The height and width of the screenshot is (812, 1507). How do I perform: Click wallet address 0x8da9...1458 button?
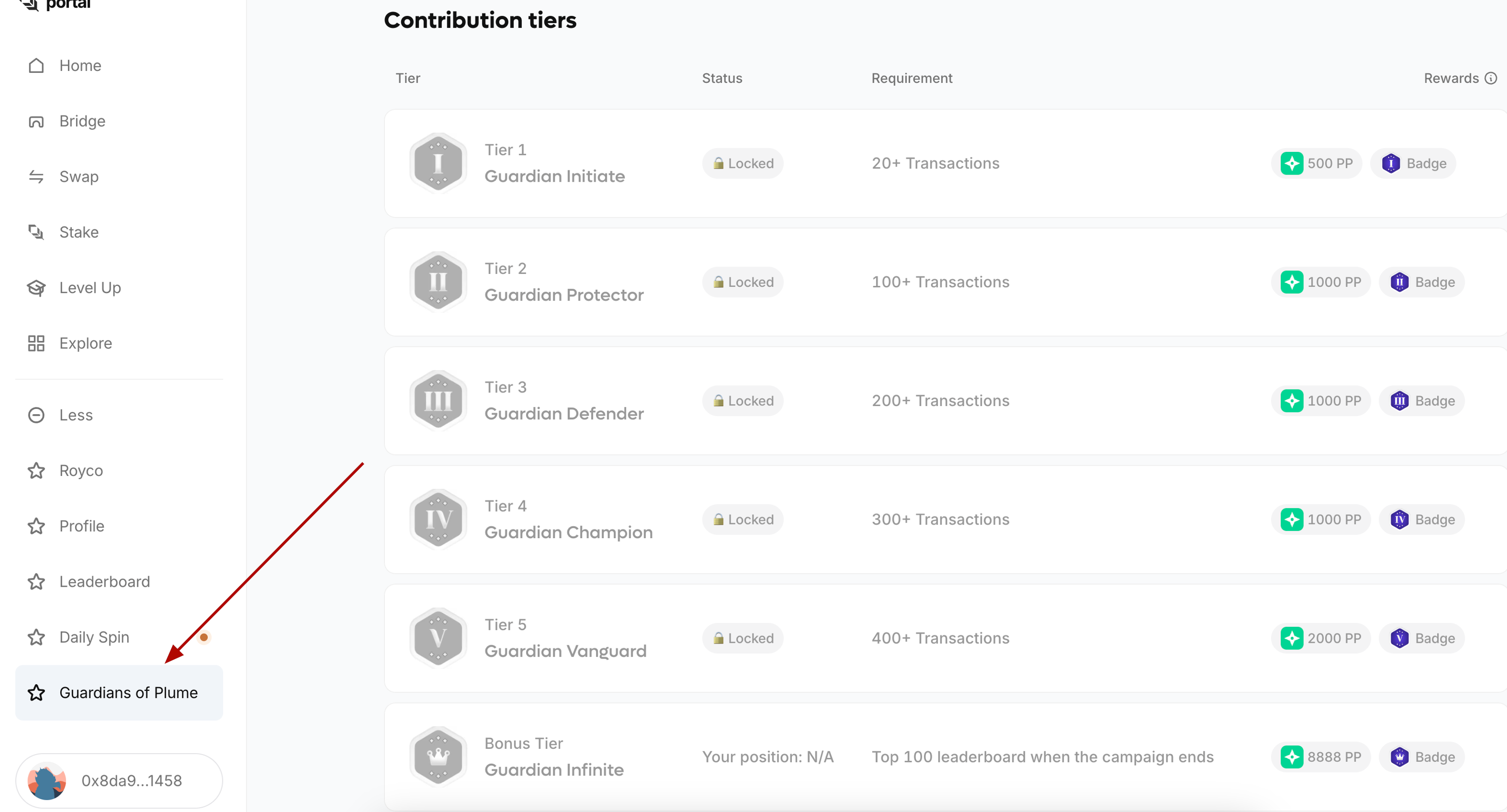click(119, 781)
